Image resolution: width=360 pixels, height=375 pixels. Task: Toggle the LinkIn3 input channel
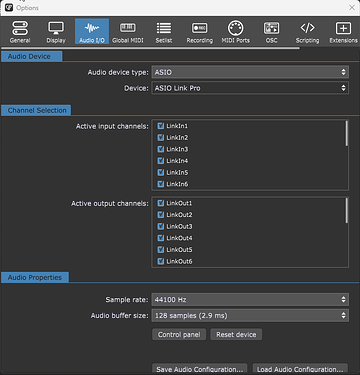point(161,149)
